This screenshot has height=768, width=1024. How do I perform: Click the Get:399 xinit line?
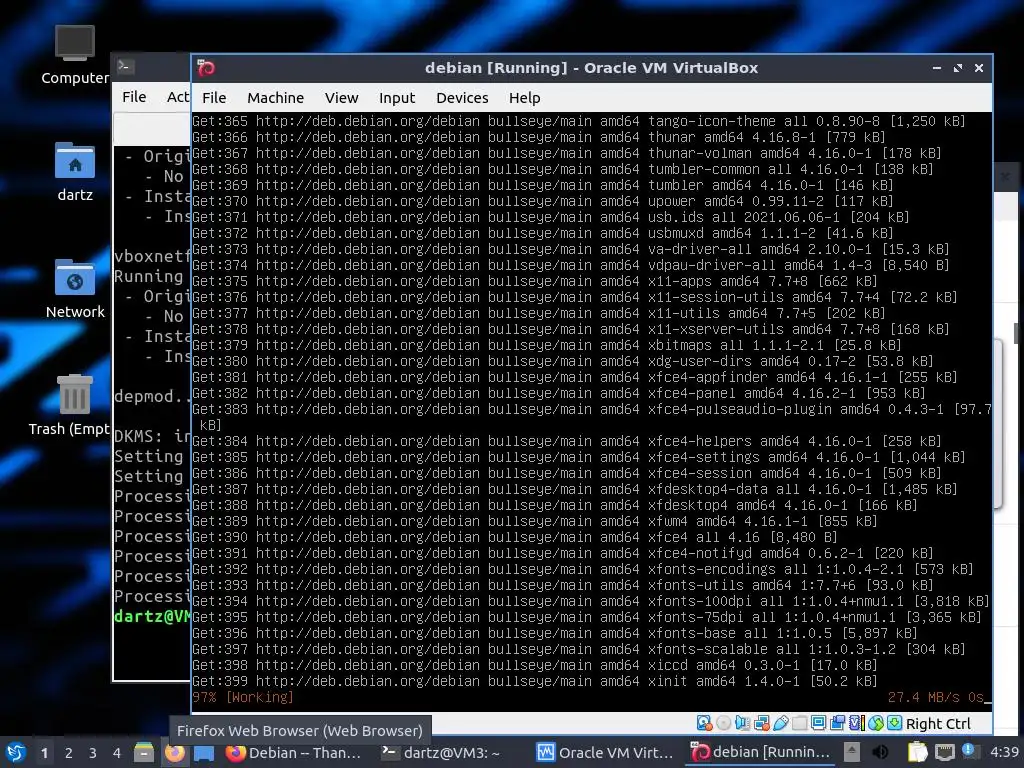534,682
